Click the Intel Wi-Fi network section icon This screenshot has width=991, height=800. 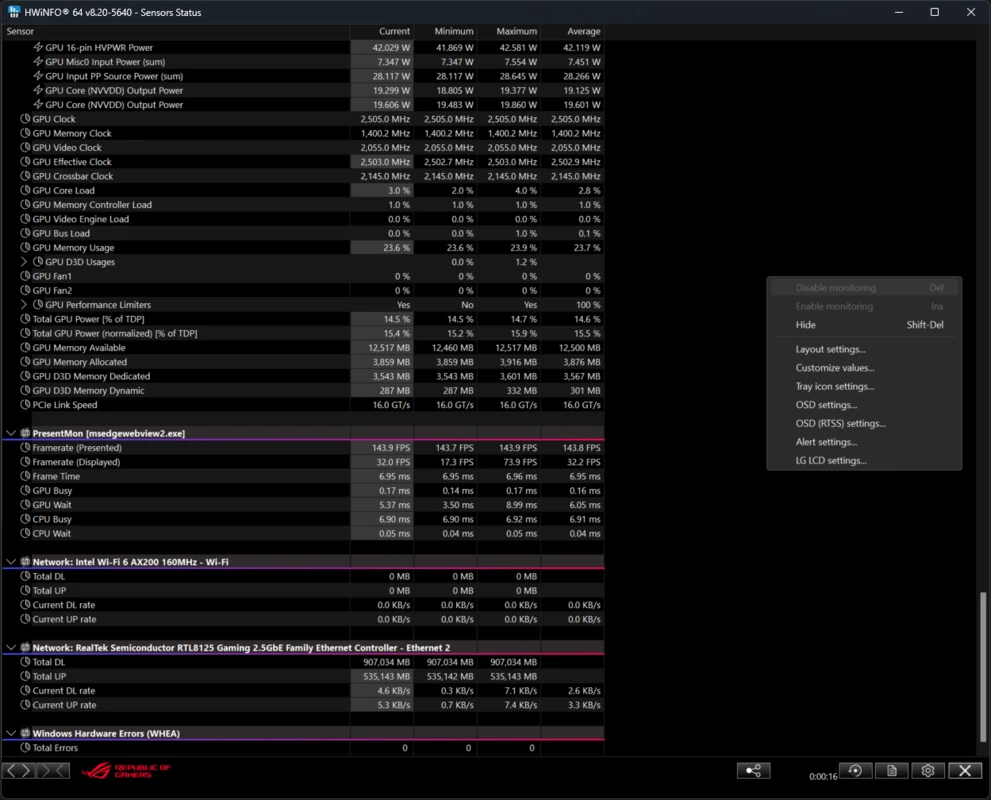[25, 562]
